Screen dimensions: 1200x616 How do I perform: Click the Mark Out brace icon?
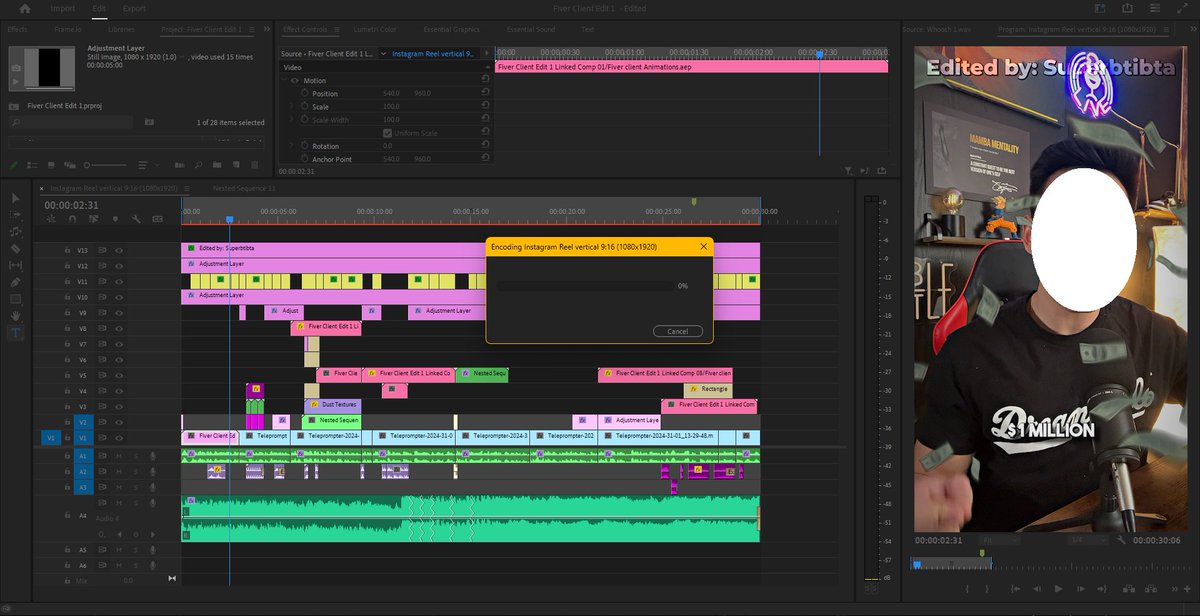click(987, 589)
